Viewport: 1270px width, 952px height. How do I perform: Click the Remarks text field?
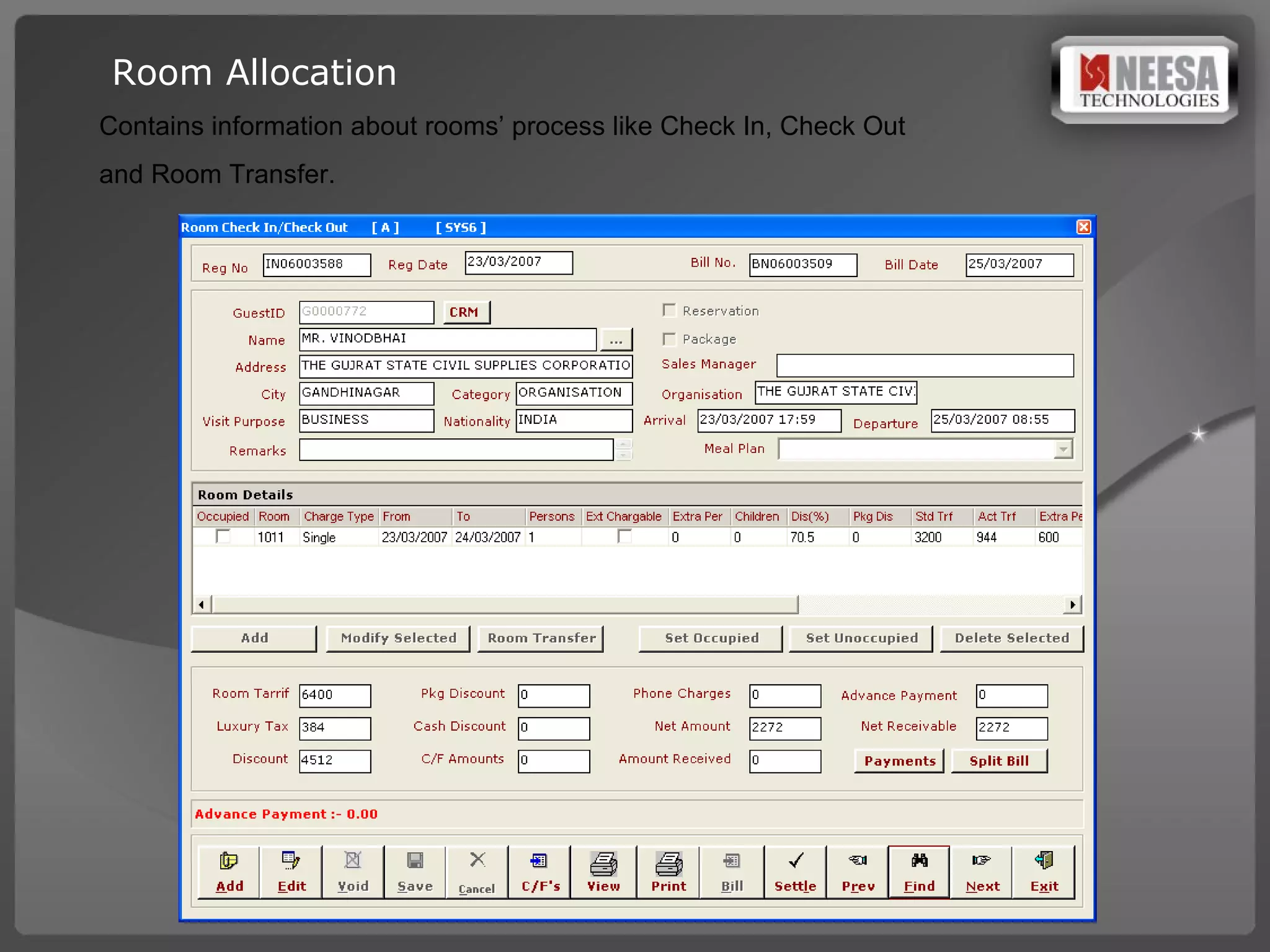(x=456, y=449)
